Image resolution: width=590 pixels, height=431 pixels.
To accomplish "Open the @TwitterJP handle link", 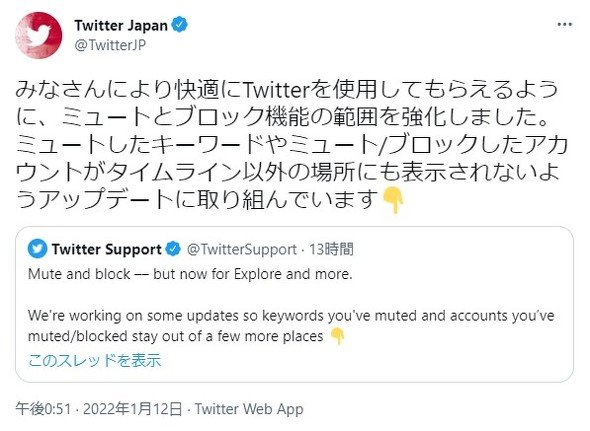I will tap(110, 45).
